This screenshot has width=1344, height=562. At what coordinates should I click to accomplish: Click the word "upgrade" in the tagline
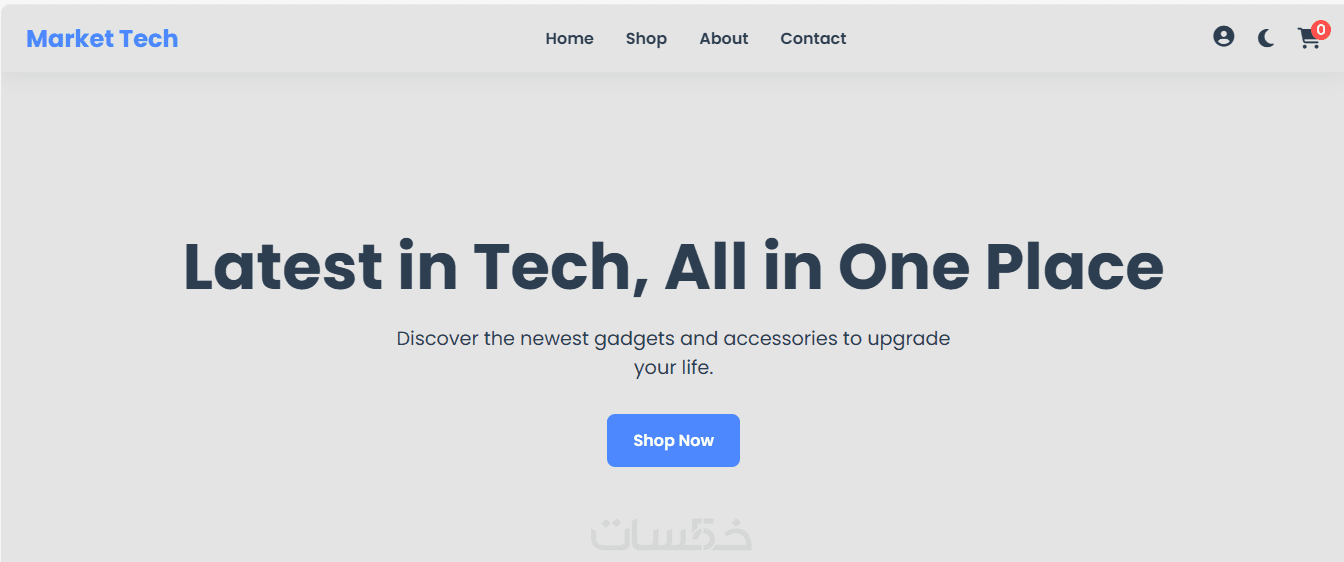point(909,340)
